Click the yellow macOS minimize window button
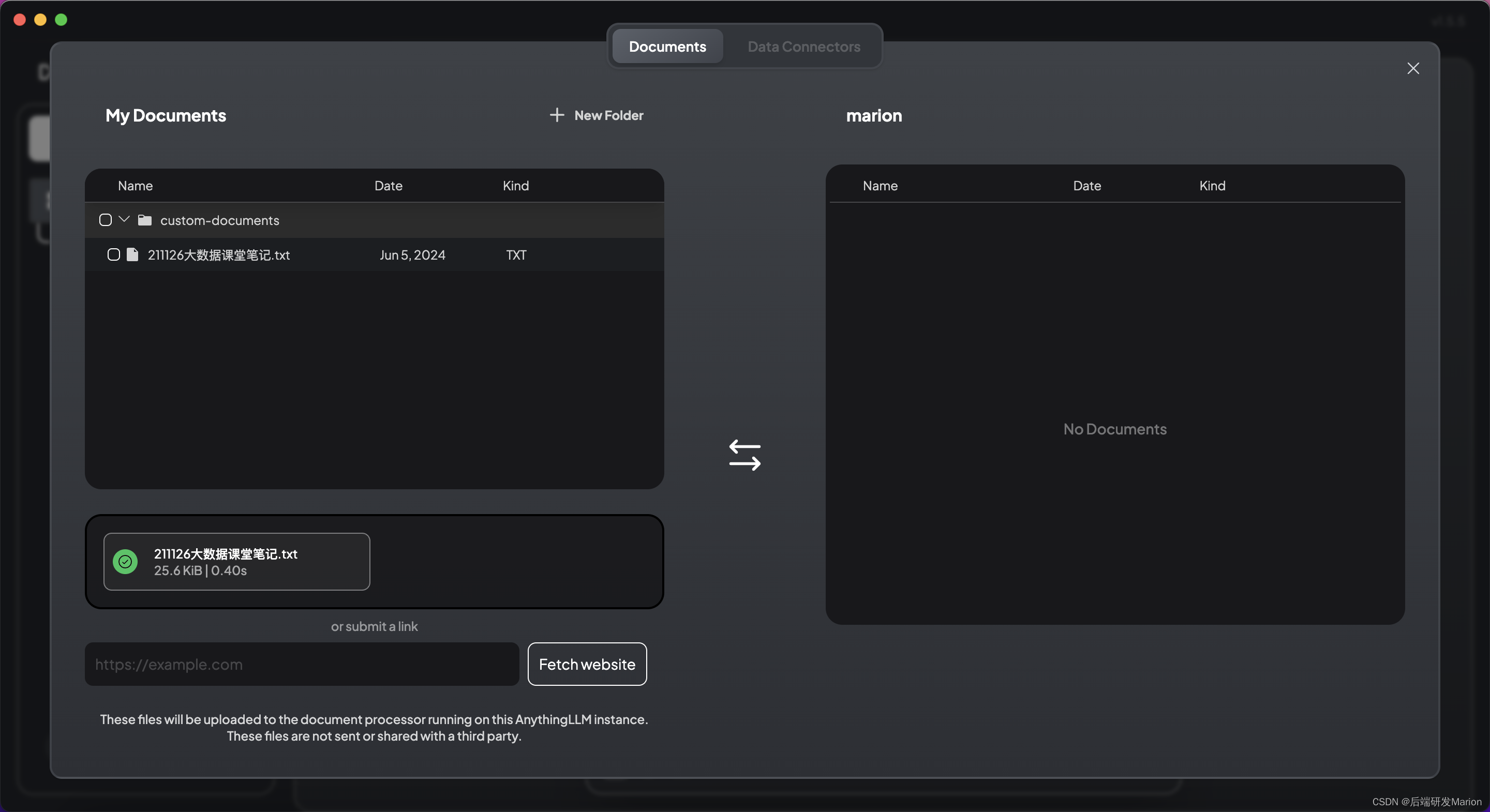This screenshot has height=812, width=1490. tap(40, 20)
